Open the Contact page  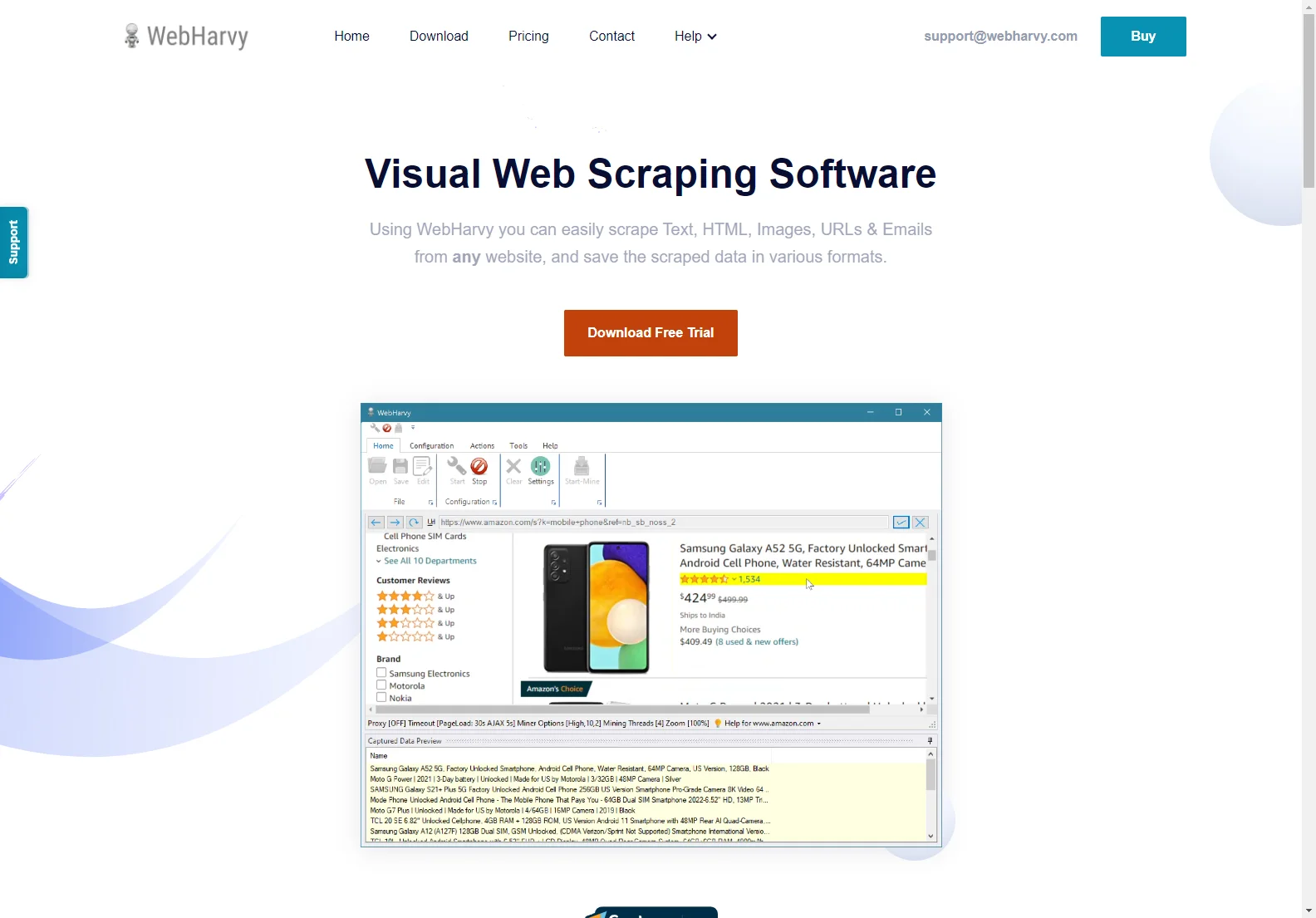[611, 36]
